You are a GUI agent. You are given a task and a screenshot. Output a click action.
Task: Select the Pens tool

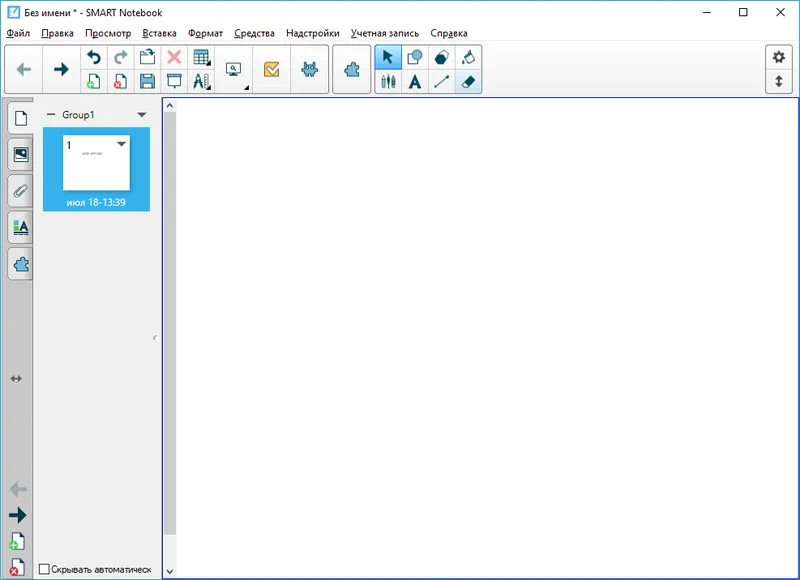388,82
